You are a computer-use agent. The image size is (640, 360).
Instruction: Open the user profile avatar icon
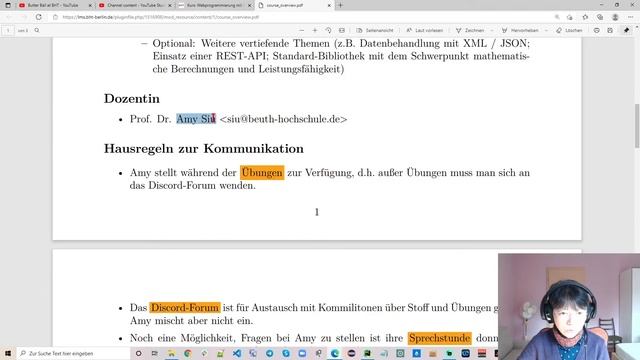click(x=615, y=17)
